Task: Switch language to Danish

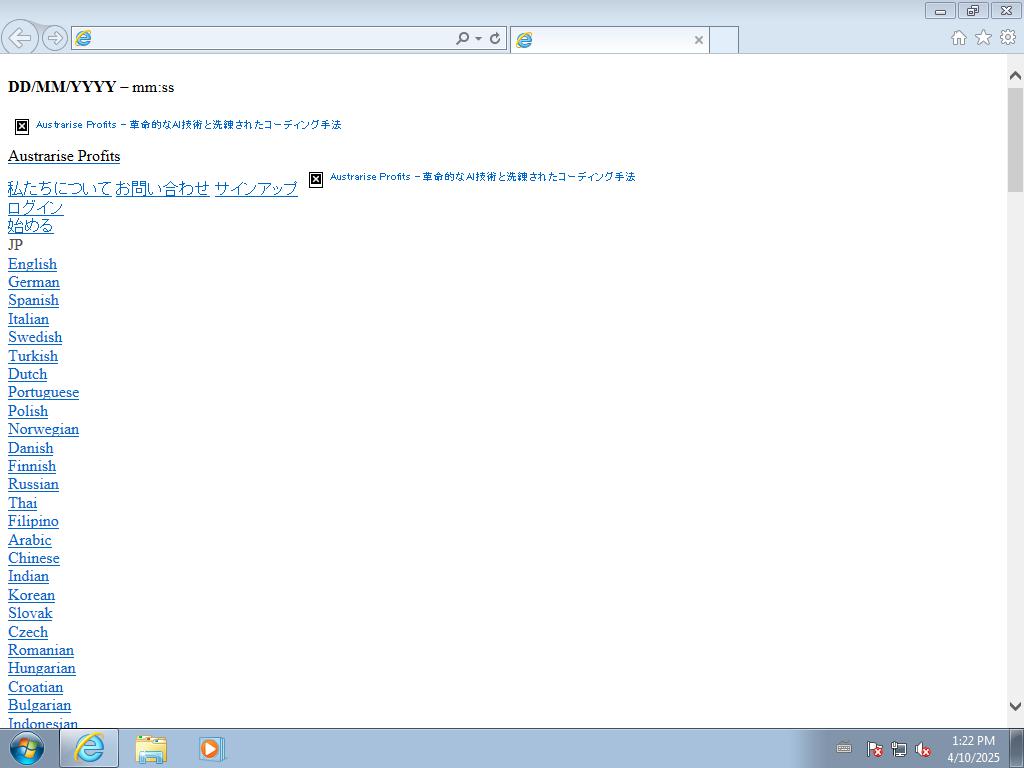Action: click(31, 448)
